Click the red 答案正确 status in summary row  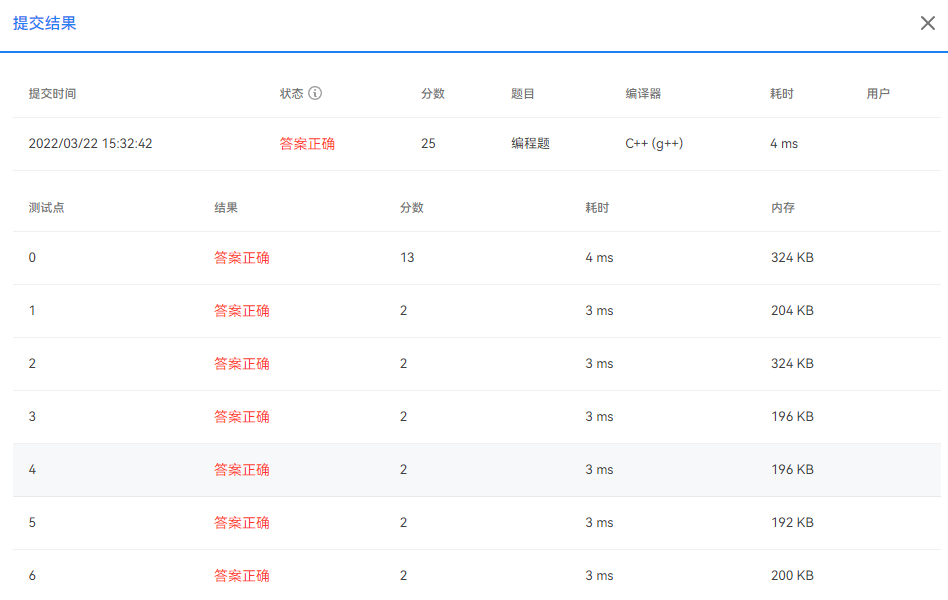pos(305,143)
